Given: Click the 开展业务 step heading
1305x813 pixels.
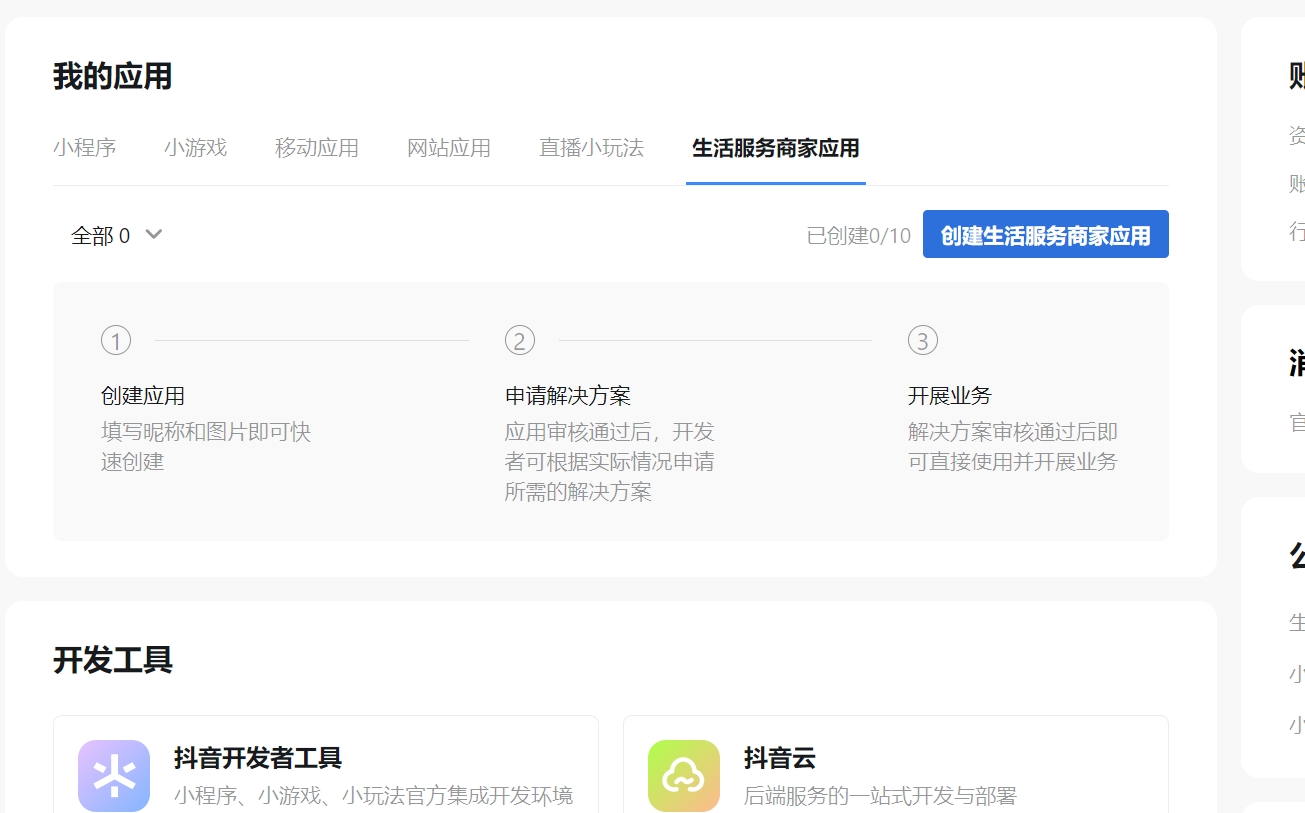Looking at the screenshot, I should point(950,396).
